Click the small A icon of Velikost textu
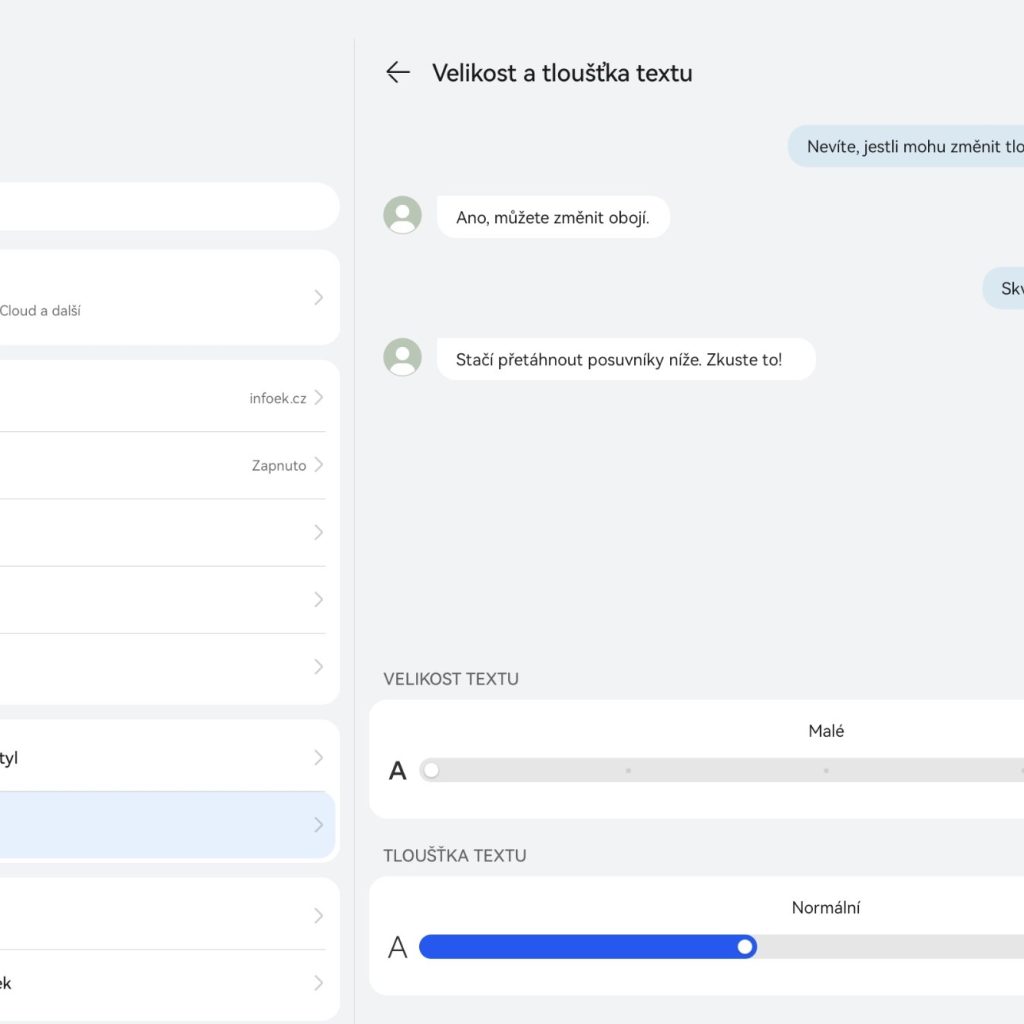Image resolution: width=1024 pixels, height=1024 pixels. (x=398, y=771)
